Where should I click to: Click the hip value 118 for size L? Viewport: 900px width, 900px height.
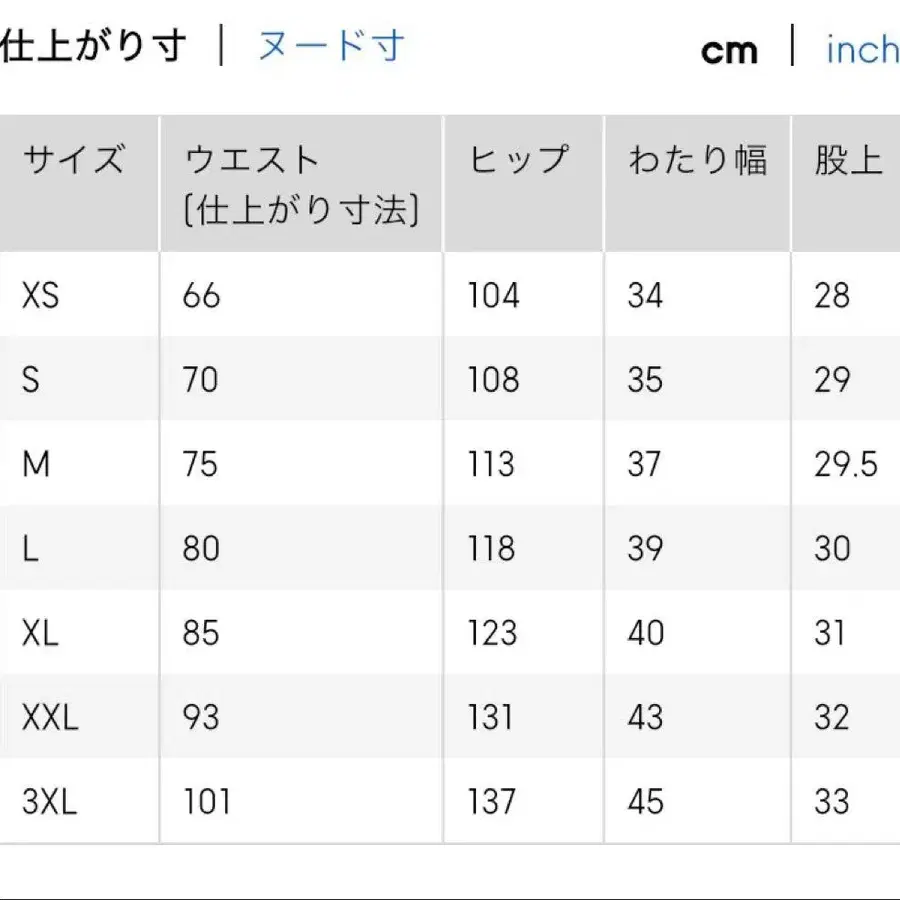click(x=491, y=548)
